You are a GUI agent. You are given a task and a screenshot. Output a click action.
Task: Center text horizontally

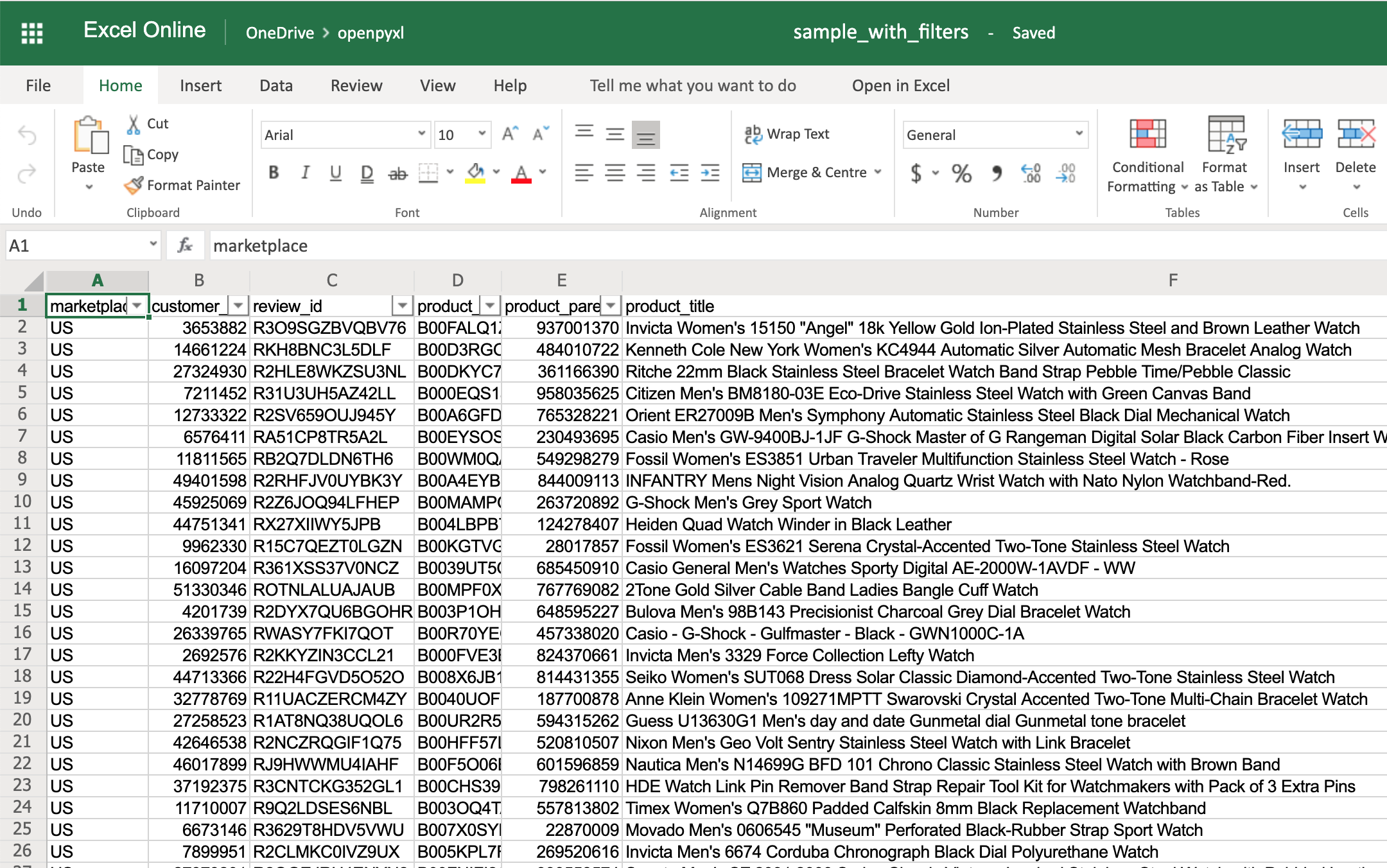click(615, 172)
